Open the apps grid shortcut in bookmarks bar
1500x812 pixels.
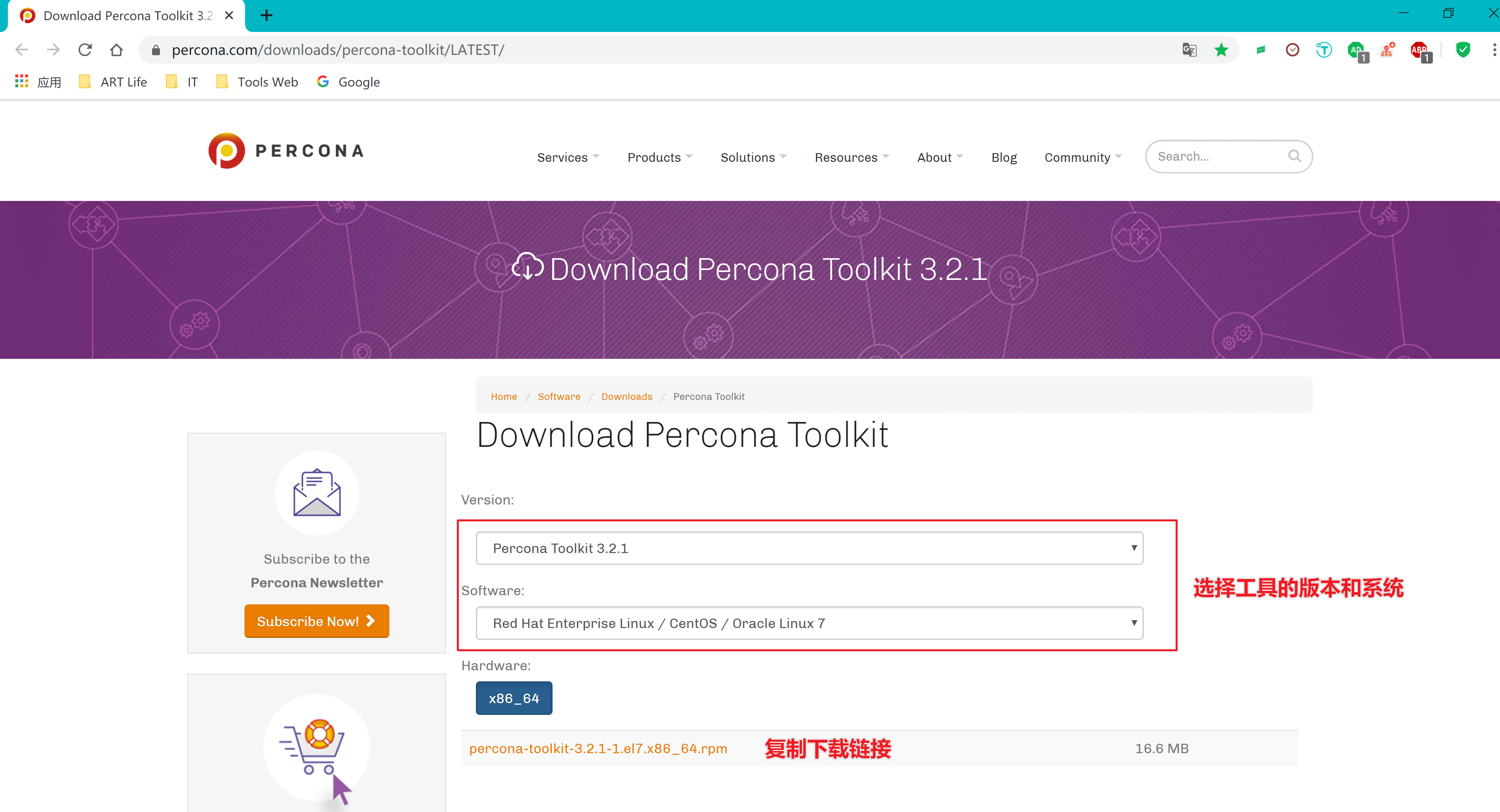[22, 81]
